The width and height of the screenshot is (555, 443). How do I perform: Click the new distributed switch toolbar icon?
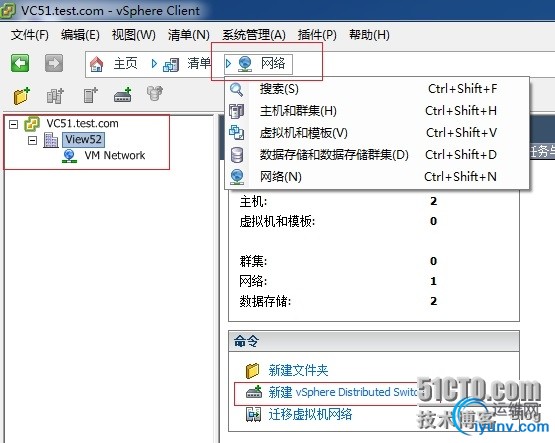[x=123, y=95]
